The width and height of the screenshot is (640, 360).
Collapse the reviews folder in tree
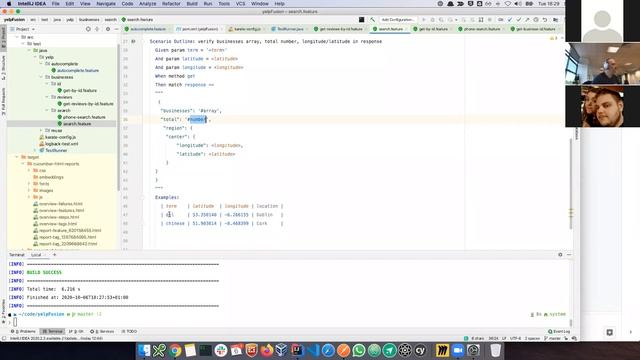tap(47, 97)
